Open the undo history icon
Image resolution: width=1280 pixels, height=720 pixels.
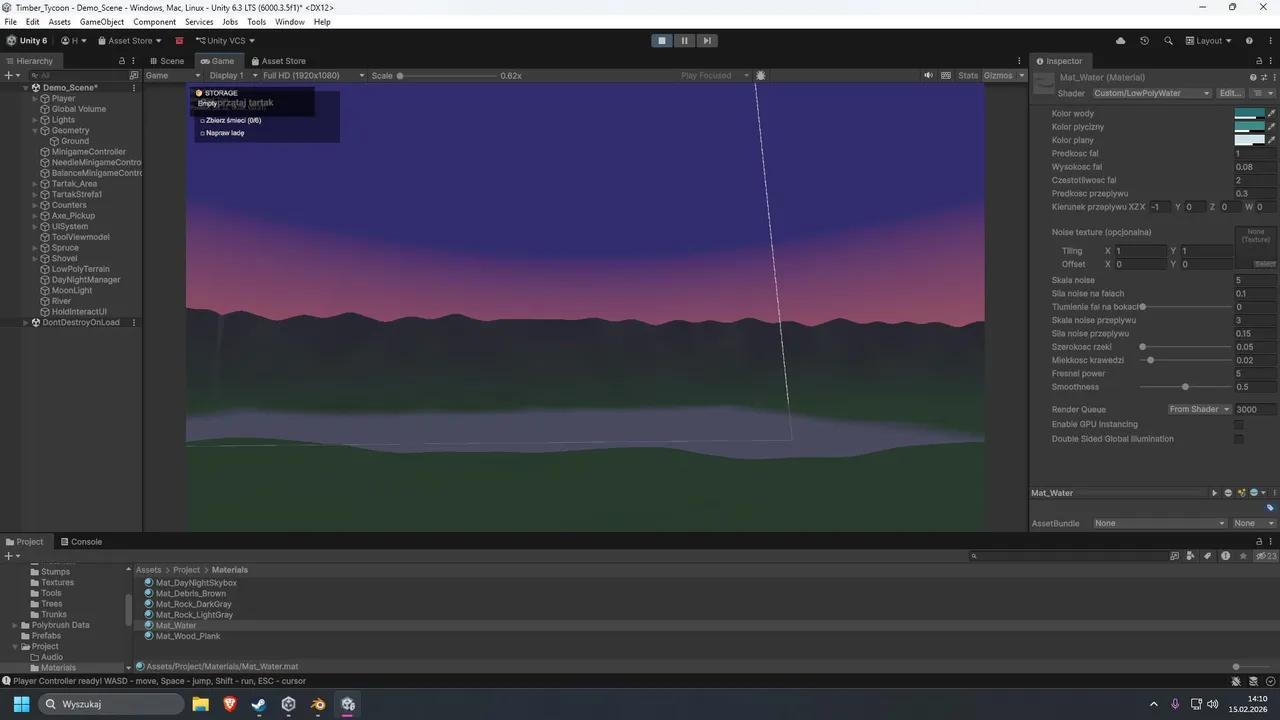(x=1144, y=41)
